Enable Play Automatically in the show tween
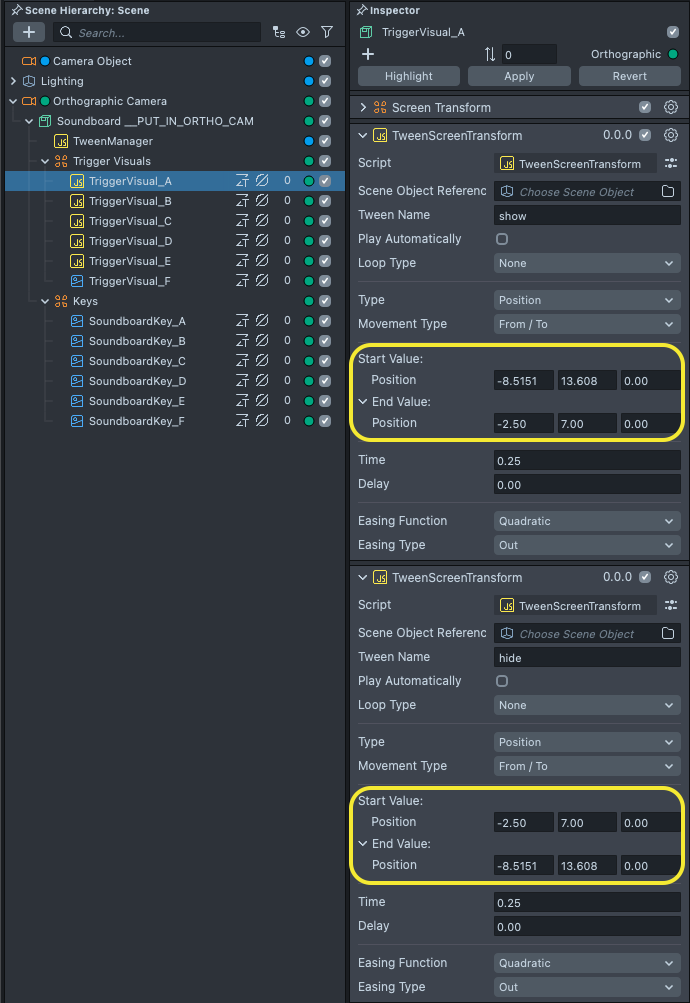 [502, 239]
